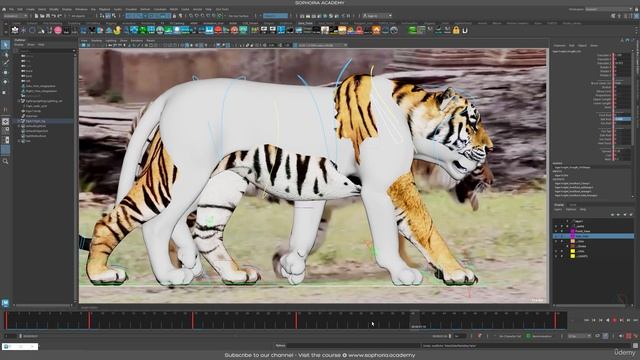Save the scene from status line
This screenshot has width=640, height=360.
48,16
